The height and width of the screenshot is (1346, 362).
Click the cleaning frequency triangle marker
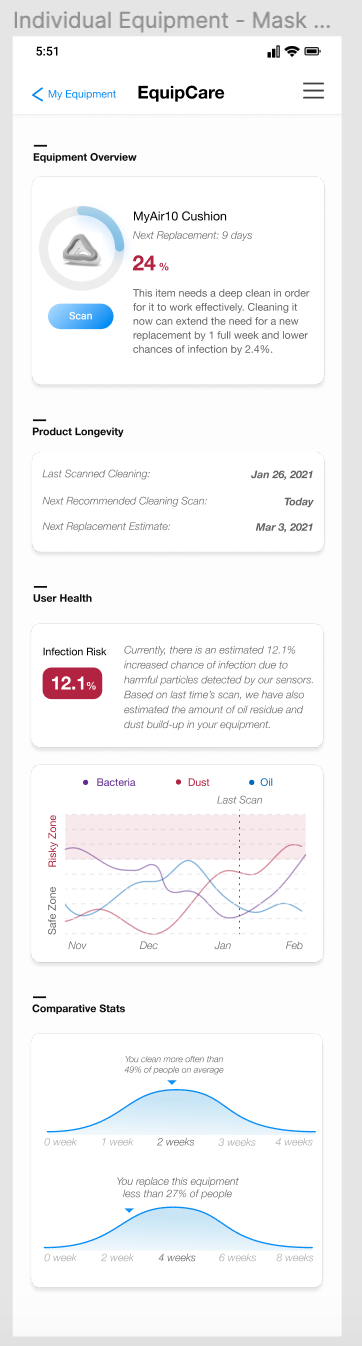(x=172, y=1082)
